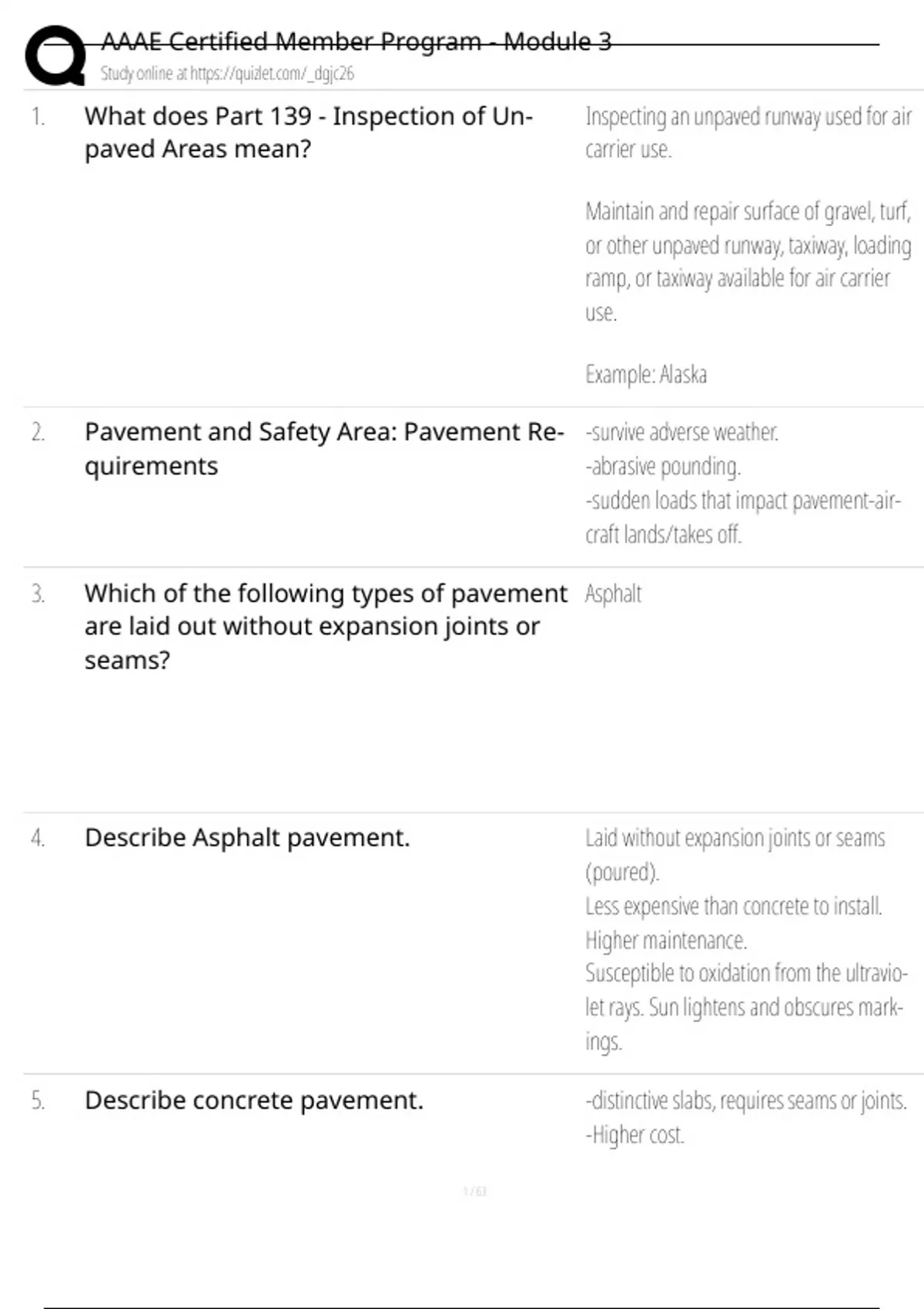Click the '-abrasive pounding' answer line
Image resolution: width=924 pixels, height=1309 pixels.
[x=663, y=467]
